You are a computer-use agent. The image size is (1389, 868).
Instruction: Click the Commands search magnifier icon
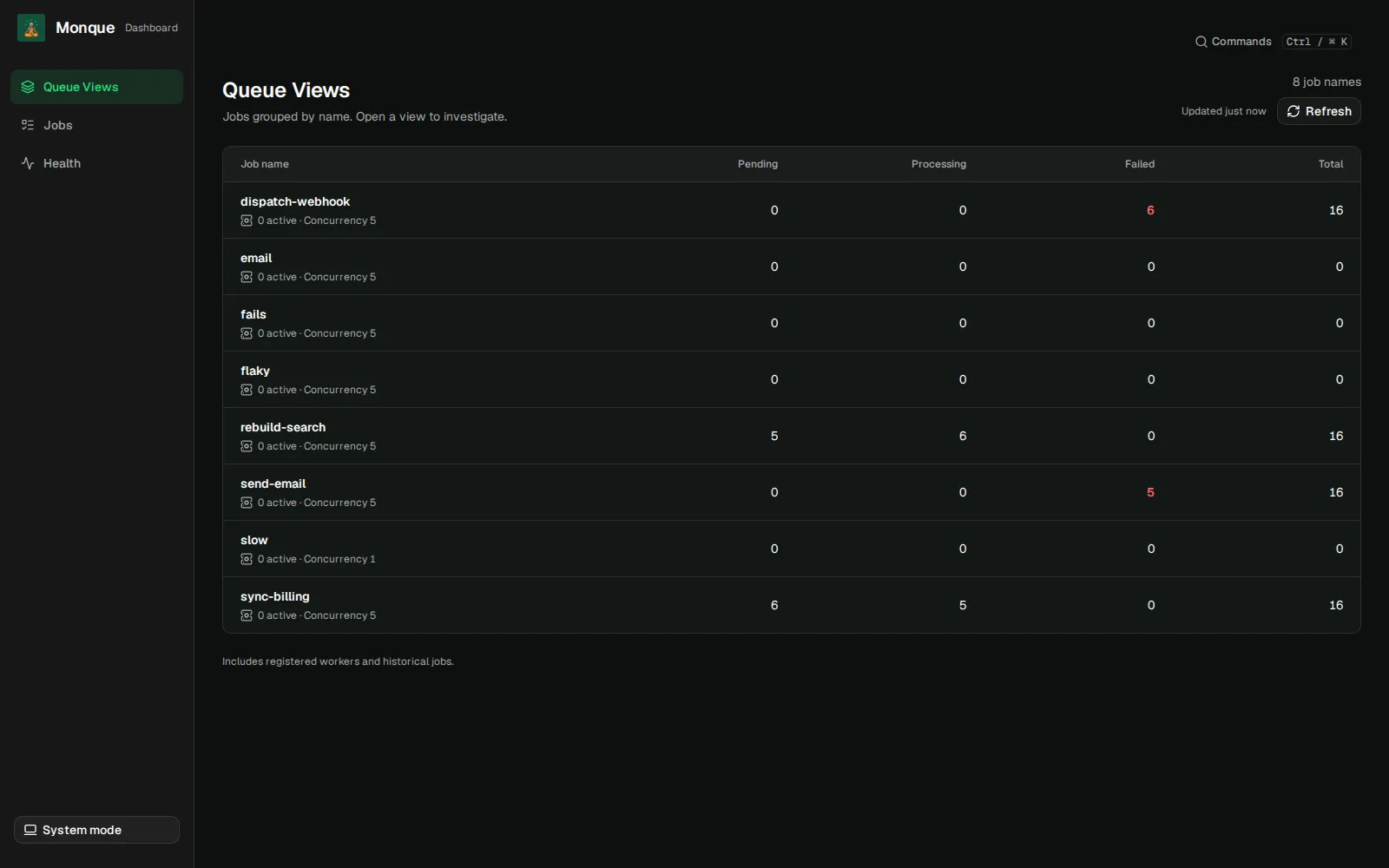click(1201, 42)
